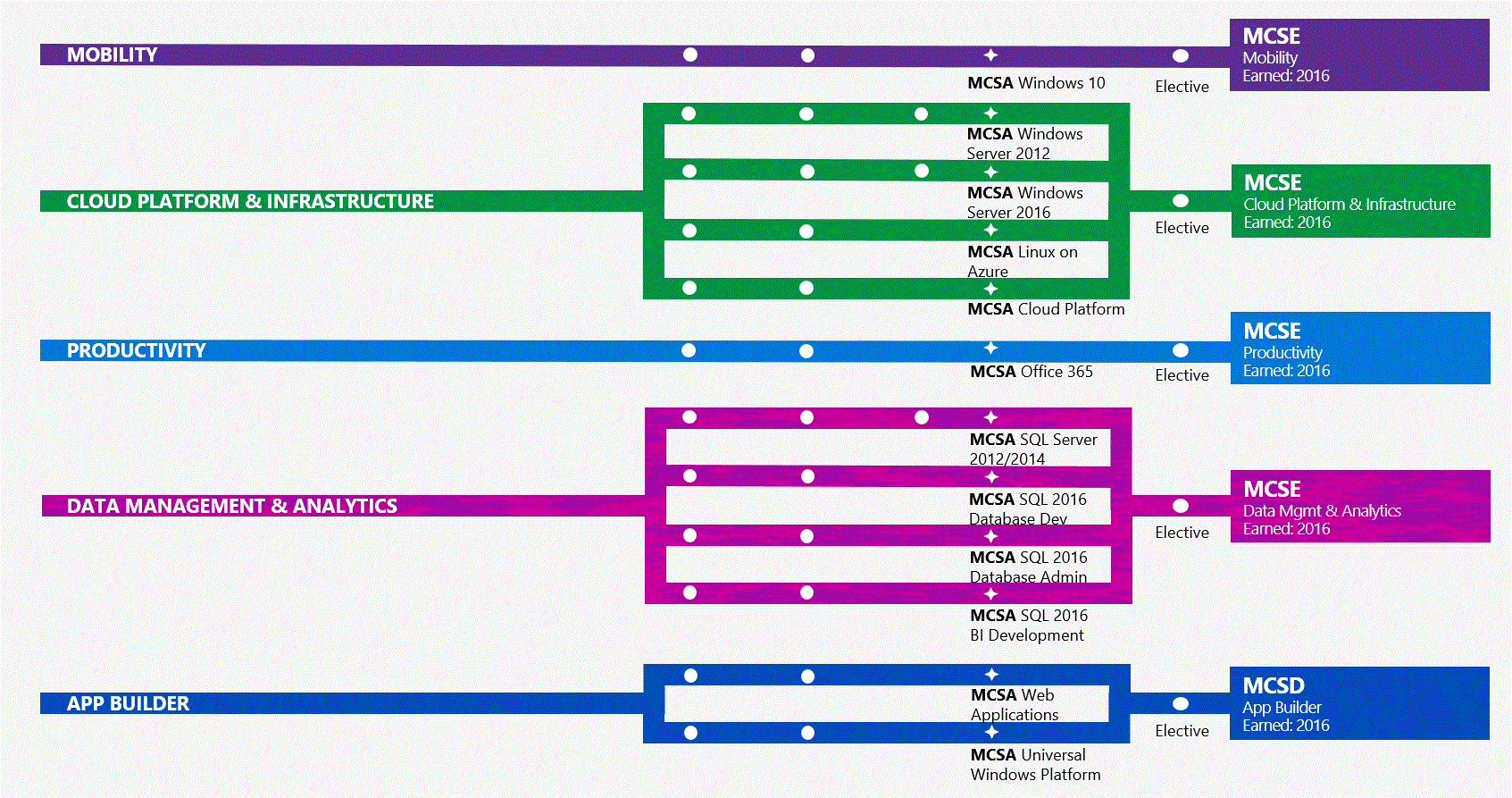
Task: Select the star above MCSA SQL Server 2012/2014
Action: [x=990, y=417]
